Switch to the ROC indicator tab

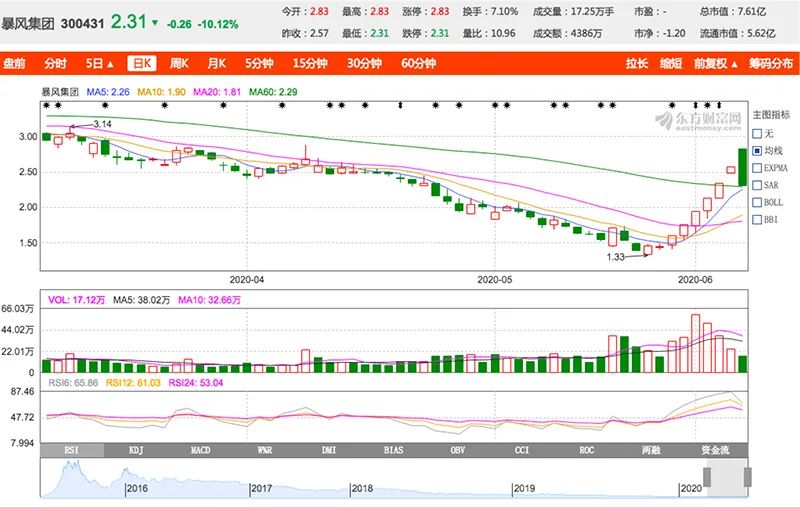pos(587,450)
